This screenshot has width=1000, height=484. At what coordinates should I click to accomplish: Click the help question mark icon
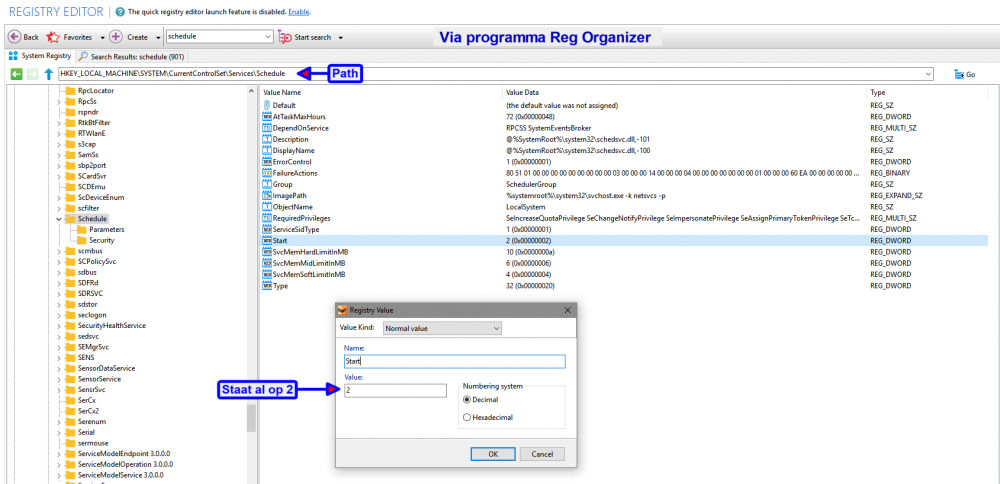click(120, 12)
